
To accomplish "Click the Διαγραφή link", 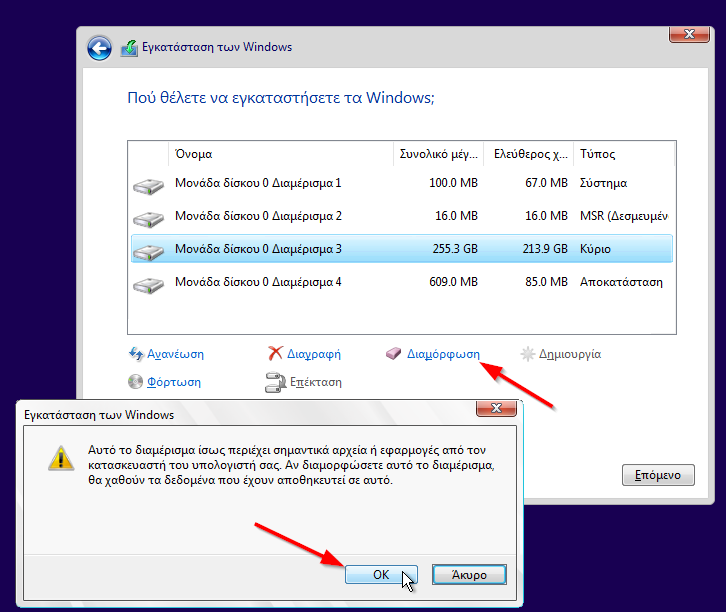I will [314, 354].
